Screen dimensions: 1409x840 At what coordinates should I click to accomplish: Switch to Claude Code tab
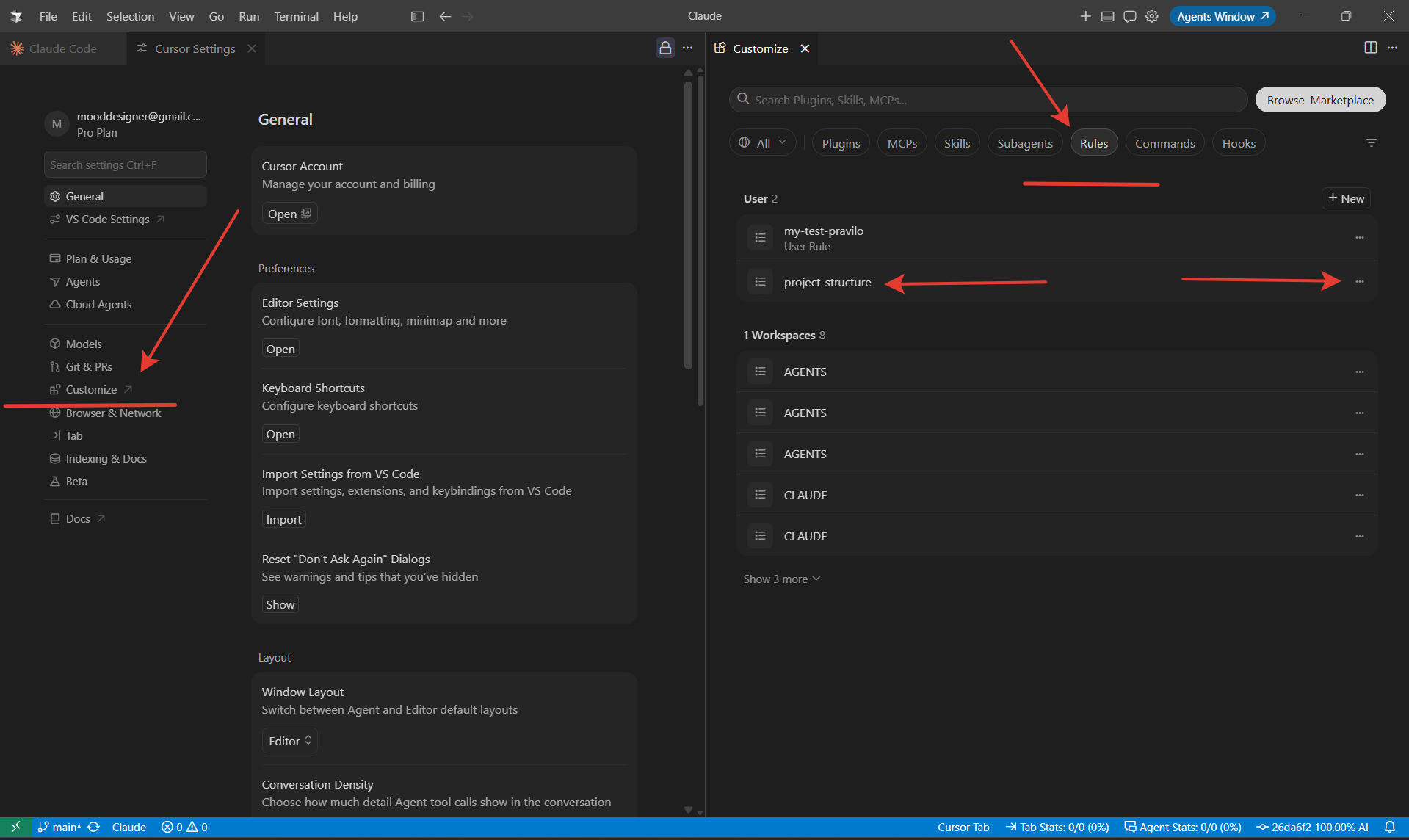coord(63,48)
